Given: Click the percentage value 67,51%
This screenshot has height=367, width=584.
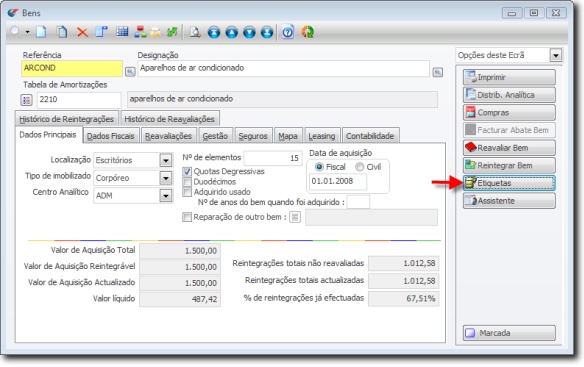Looking at the screenshot, I should pyautogui.click(x=404, y=298).
